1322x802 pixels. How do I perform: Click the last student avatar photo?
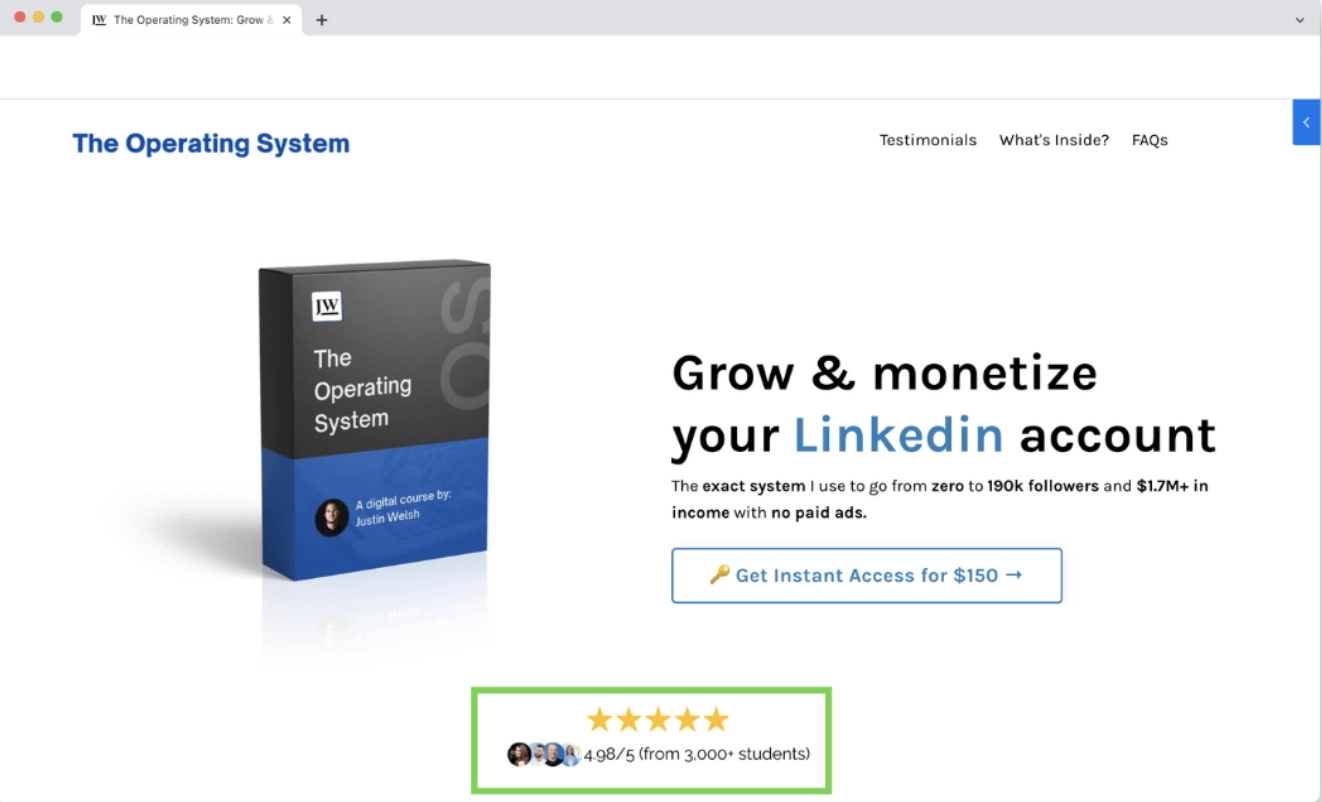tap(571, 755)
